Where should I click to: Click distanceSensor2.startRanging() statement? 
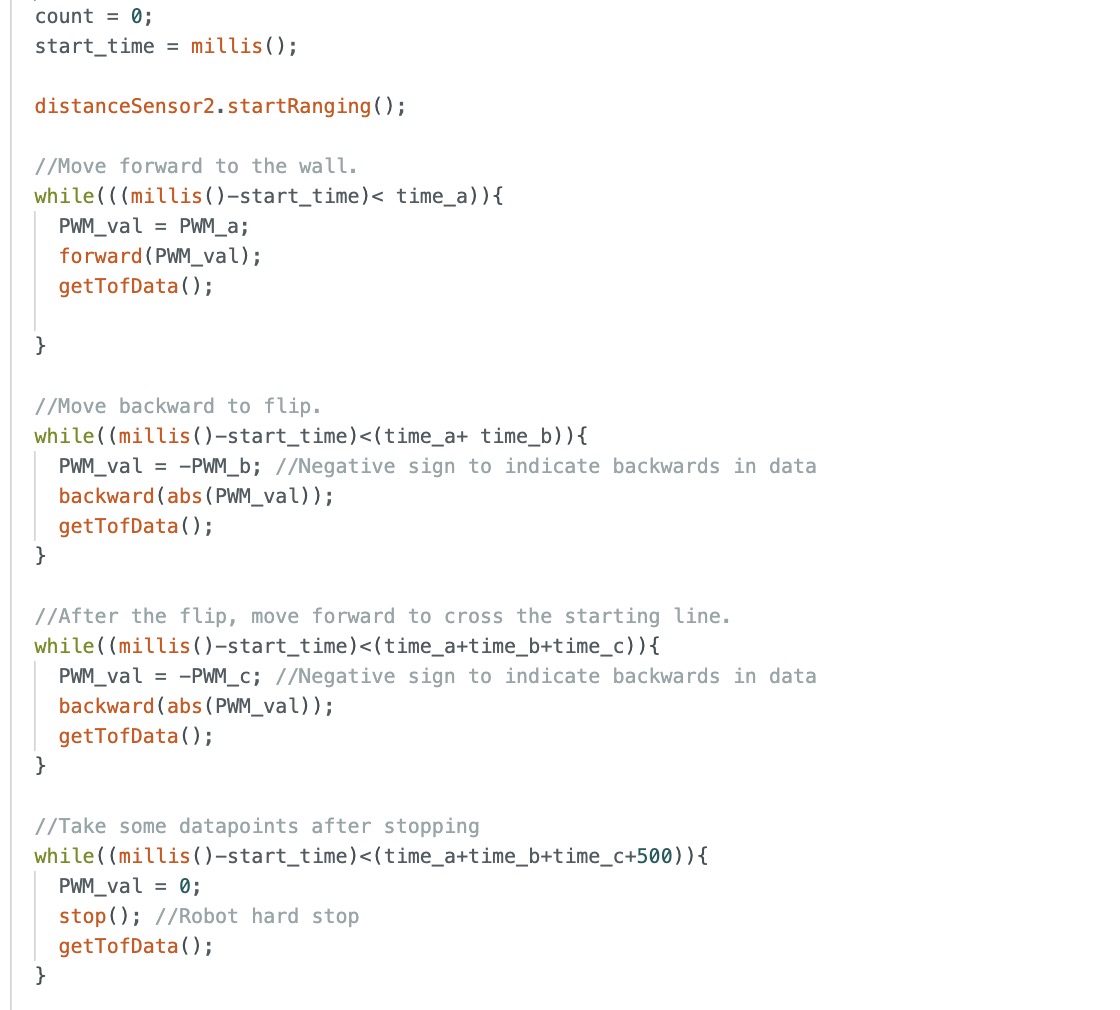[x=220, y=106]
